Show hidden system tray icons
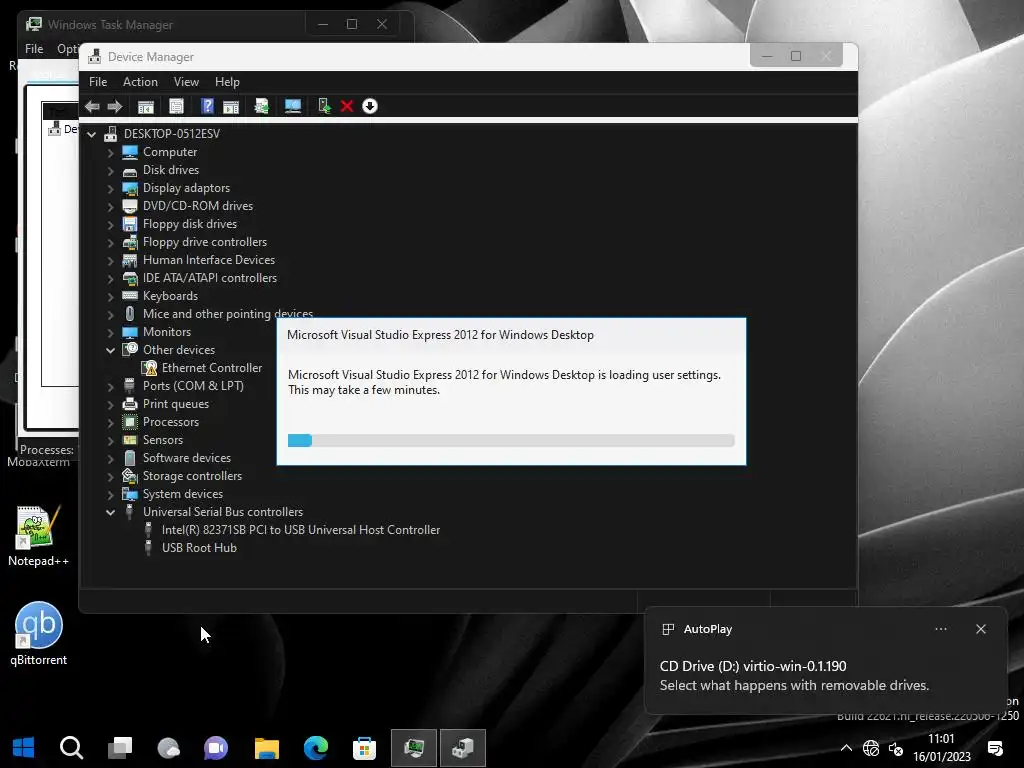 coord(846,748)
